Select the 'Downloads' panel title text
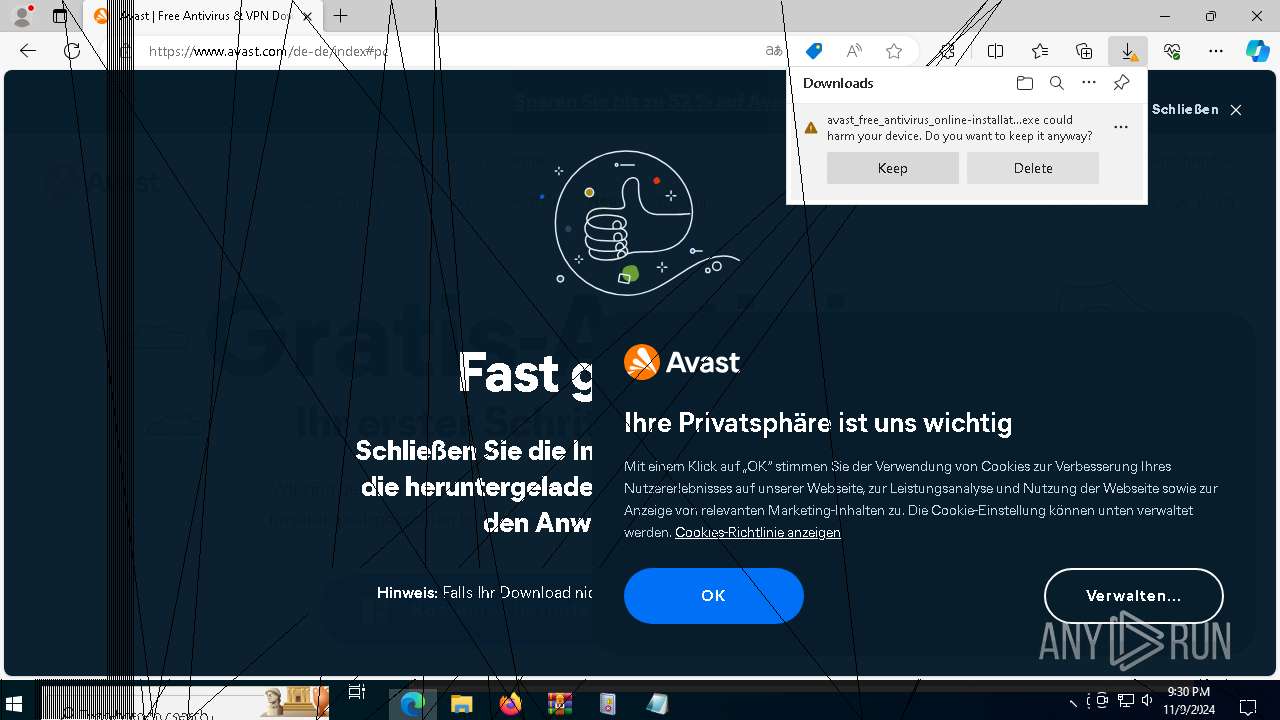 pos(838,83)
